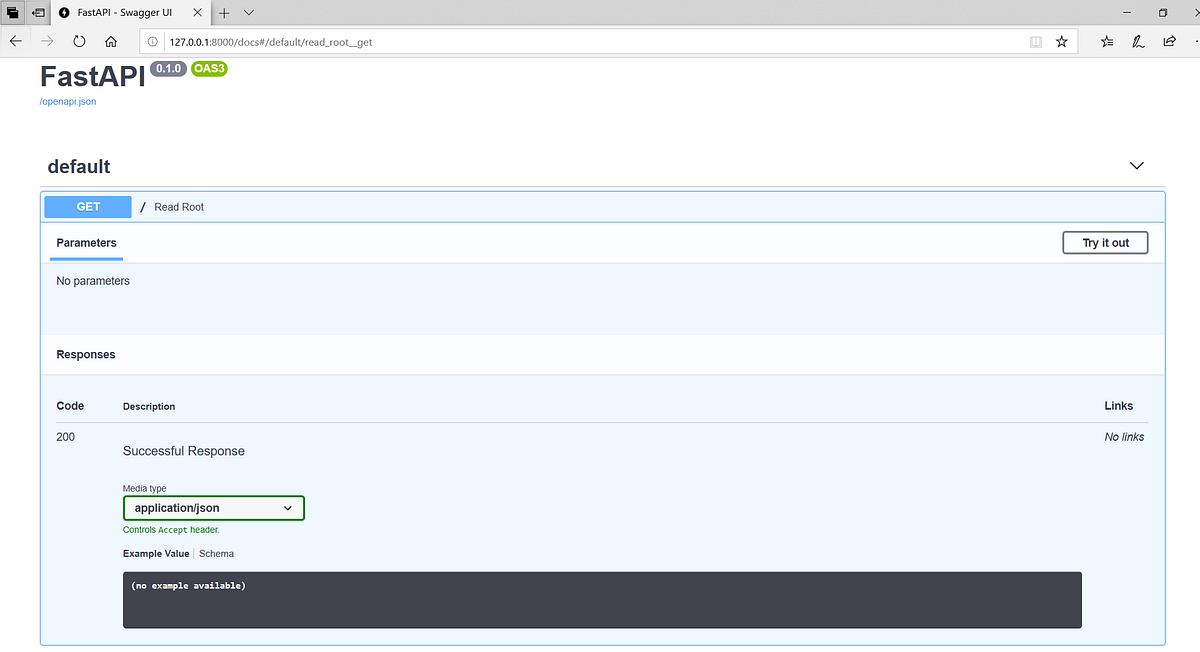
Task: View site information icon in the address bar
Action: (151, 41)
